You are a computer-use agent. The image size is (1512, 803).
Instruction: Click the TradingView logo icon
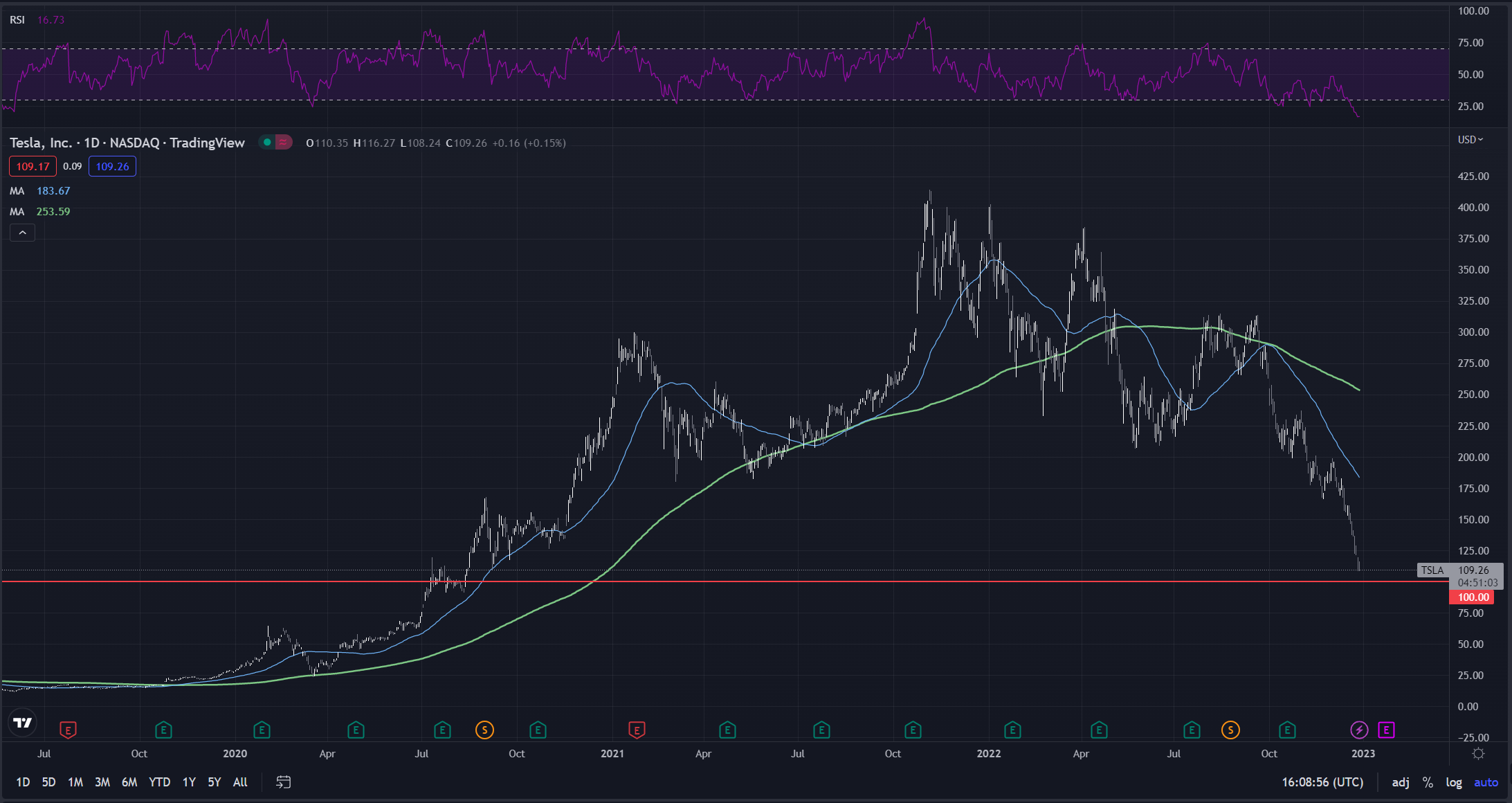[x=23, y=723]
